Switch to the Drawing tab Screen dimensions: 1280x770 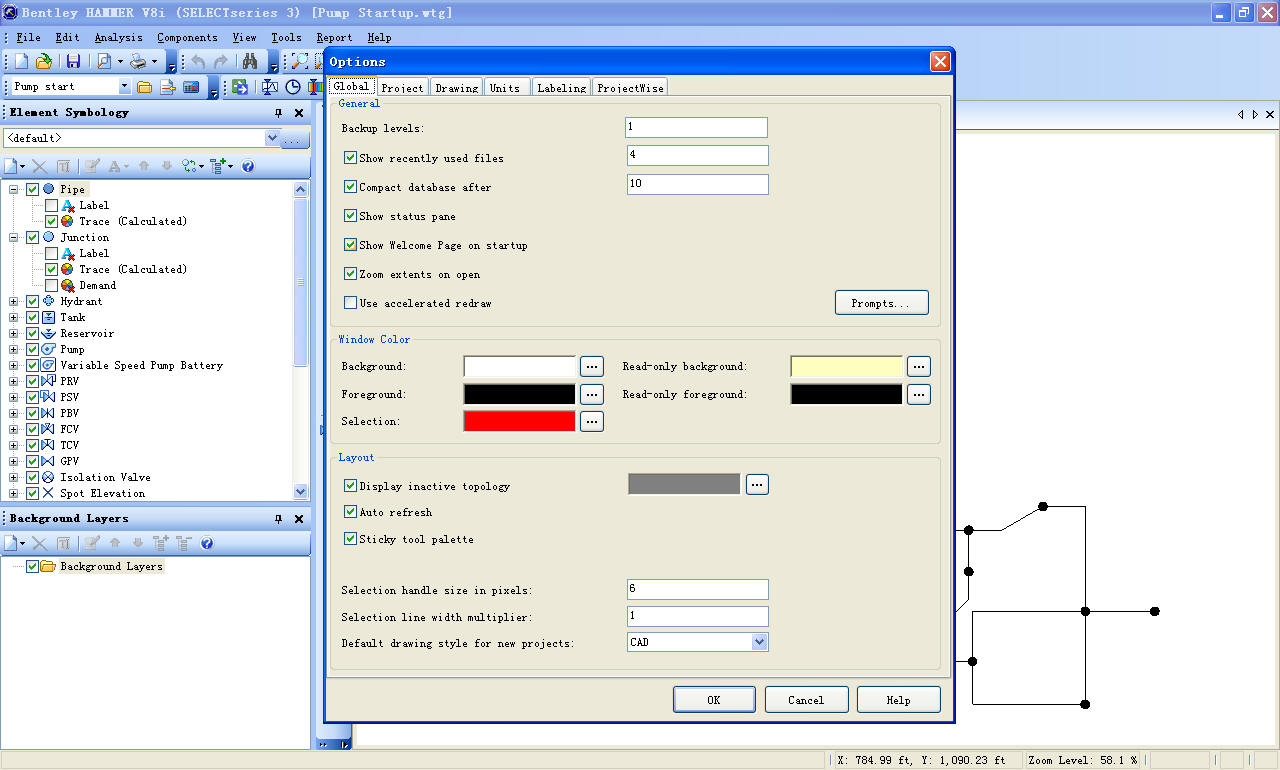point(457,88)
